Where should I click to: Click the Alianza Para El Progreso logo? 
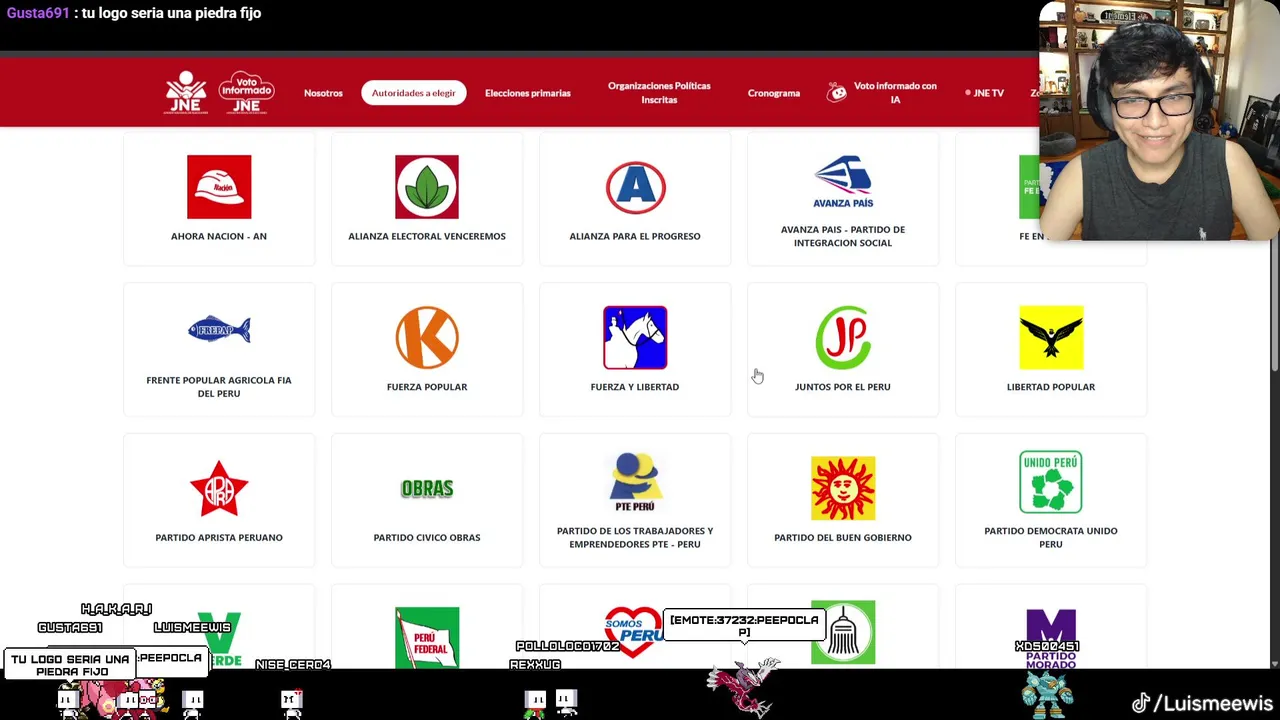click(635, 187)
